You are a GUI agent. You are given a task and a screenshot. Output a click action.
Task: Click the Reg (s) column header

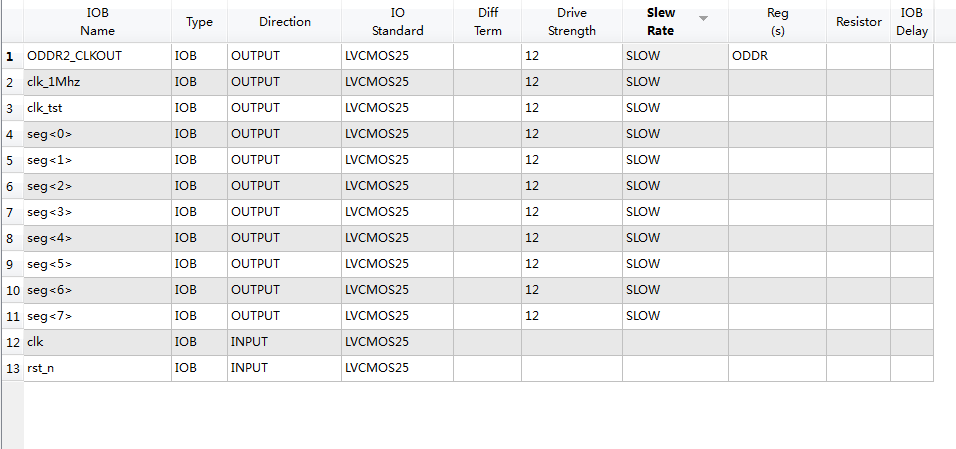(x=777, y=22)
